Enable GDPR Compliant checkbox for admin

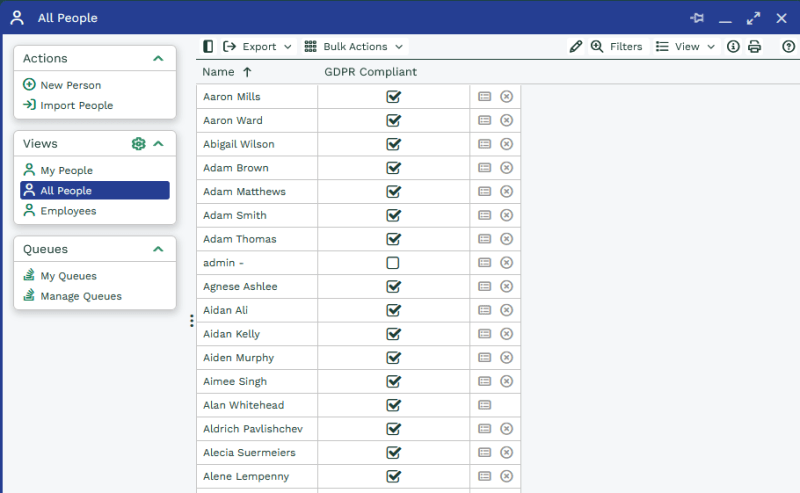393,263
